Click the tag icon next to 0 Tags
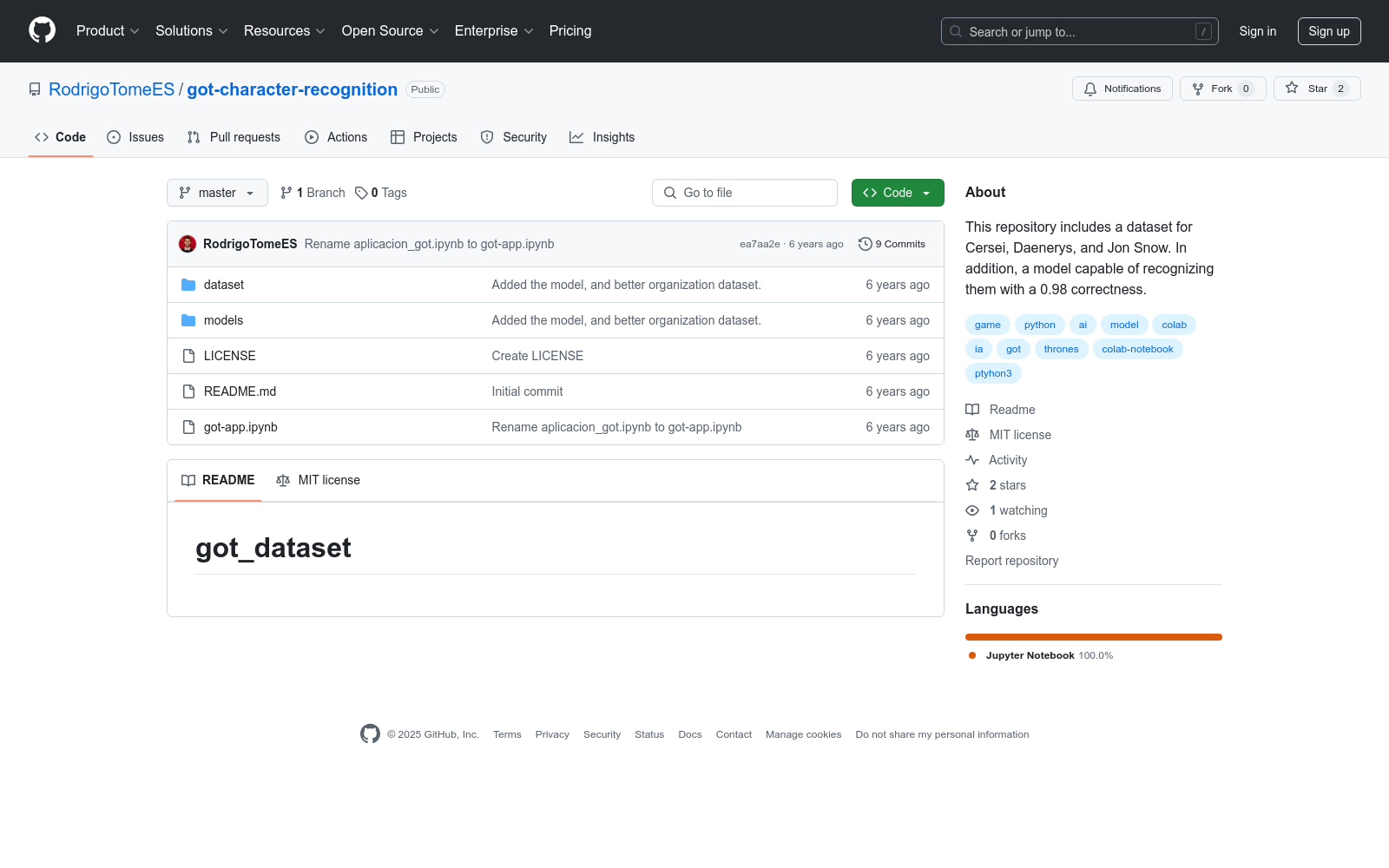Viewport: 1389px width, 868px height. [x=361, y=193]
